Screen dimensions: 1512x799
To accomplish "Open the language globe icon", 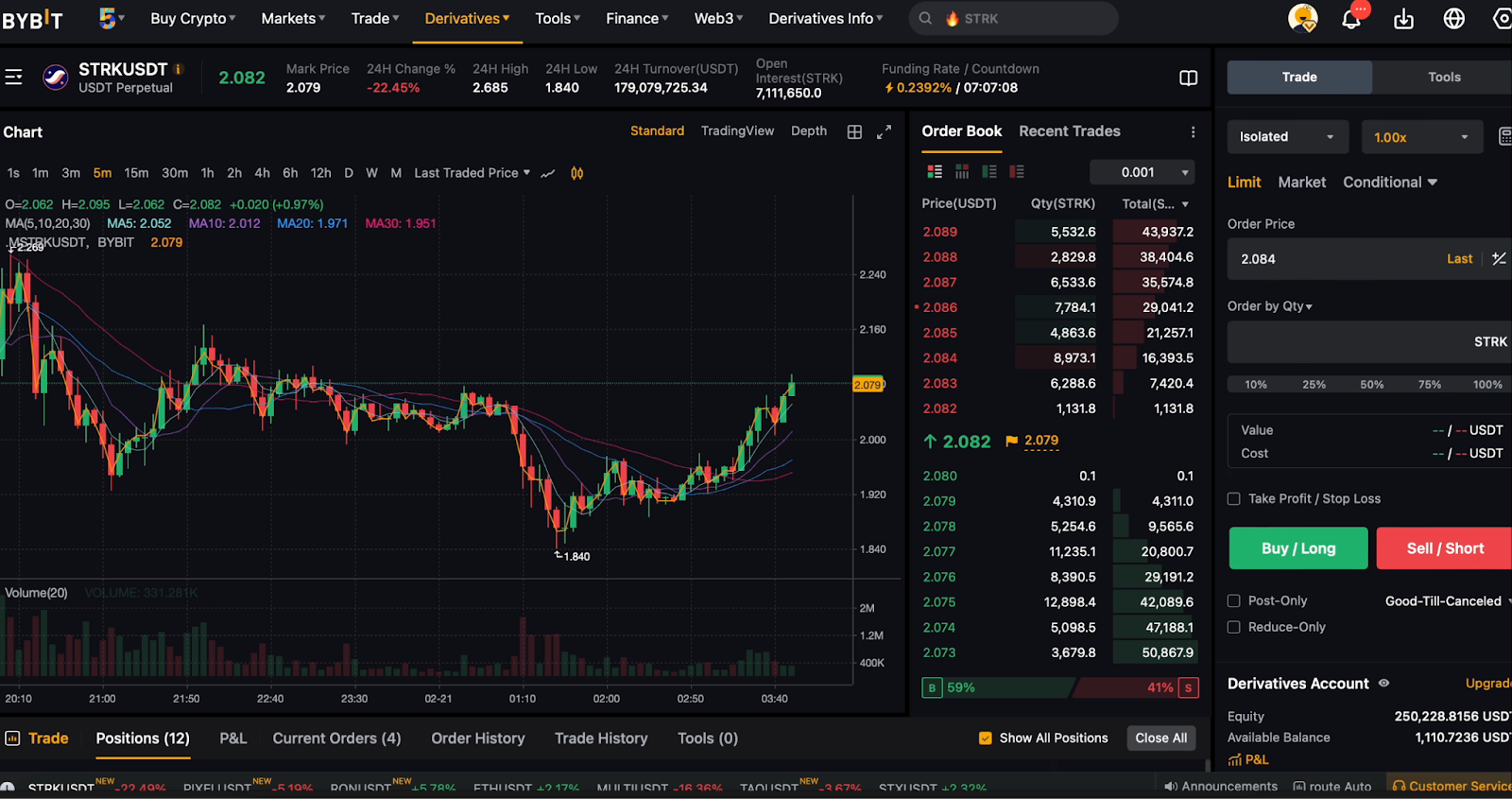I will 1453,18.
